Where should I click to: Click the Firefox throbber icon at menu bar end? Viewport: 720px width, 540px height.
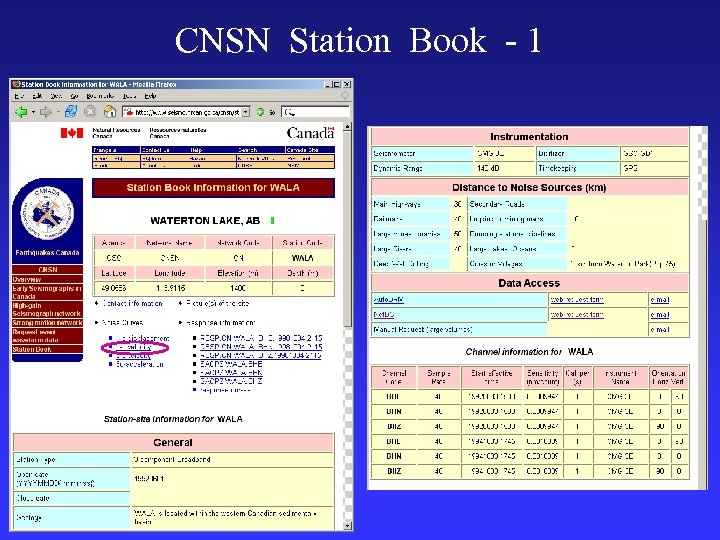point(344,96)
